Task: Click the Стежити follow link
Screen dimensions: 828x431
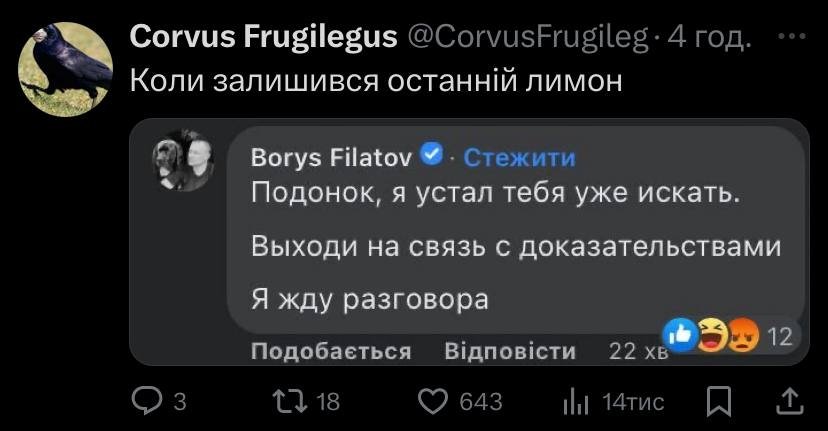Action: click(x=520, y=157)
